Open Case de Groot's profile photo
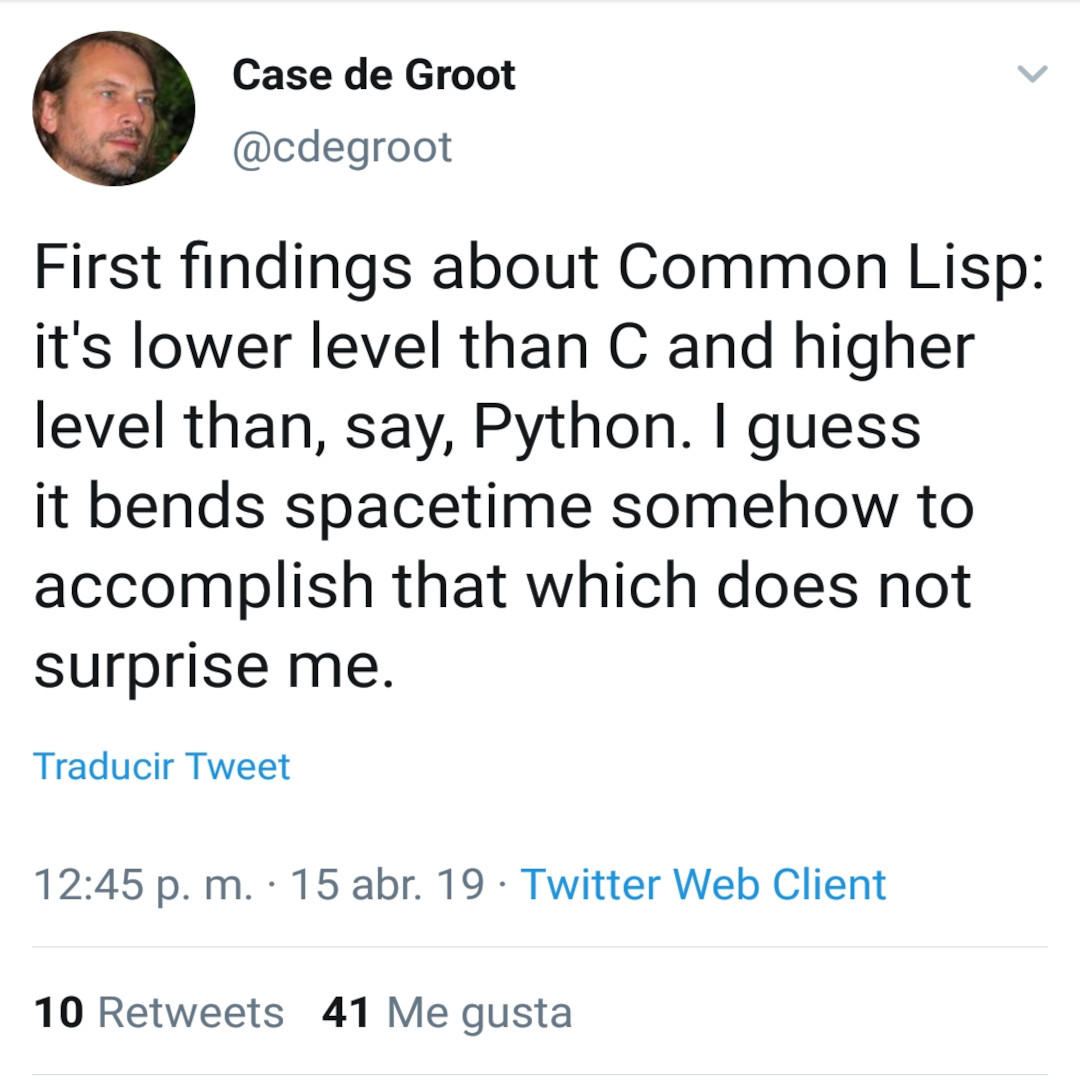This screenshot has width=1080, height=1080. [114, 108]
